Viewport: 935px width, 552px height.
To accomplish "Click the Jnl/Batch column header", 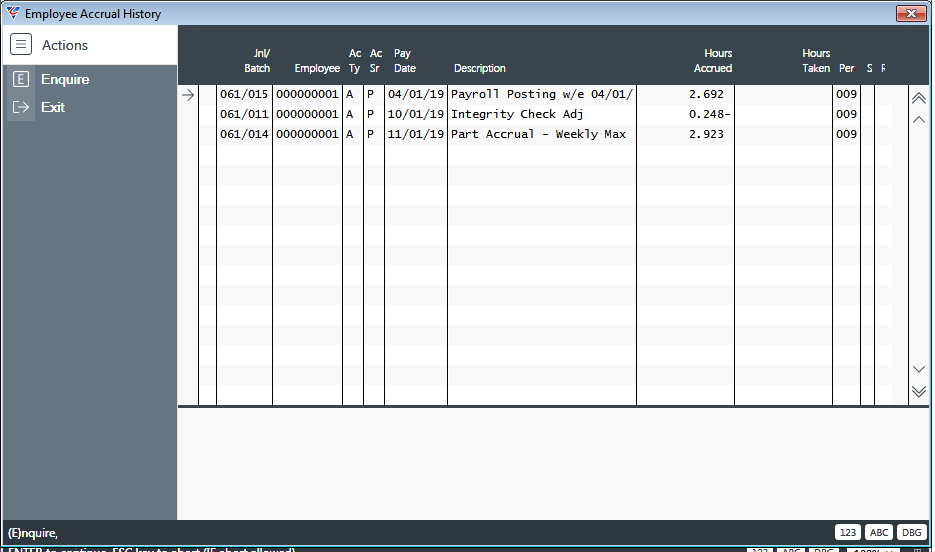I will [257, 61].
